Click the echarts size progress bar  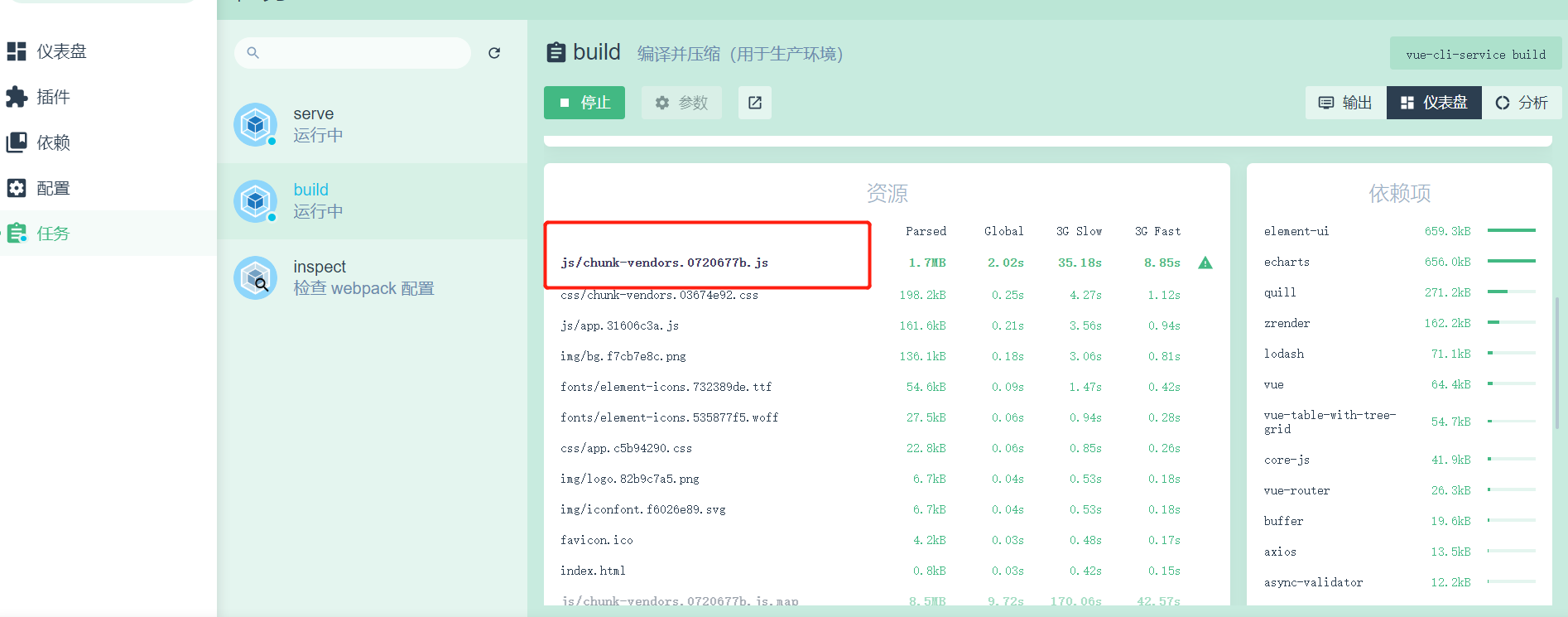pyautogui.click(x=1512, y=261)
